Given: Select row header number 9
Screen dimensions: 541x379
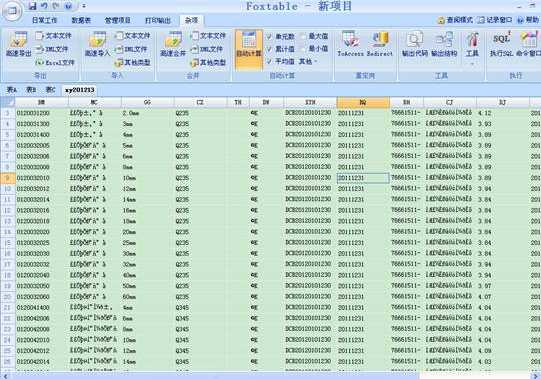Looking at the screenshot, I should [x=8, y=178].
